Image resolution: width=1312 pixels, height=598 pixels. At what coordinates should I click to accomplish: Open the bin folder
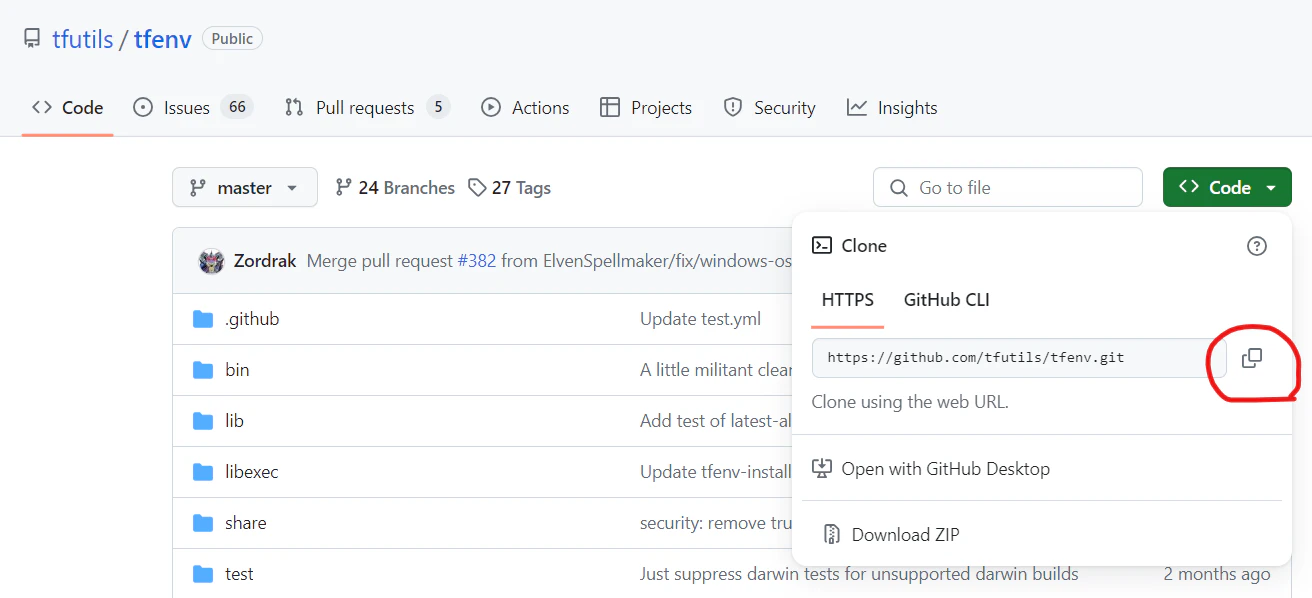point(237,370)
